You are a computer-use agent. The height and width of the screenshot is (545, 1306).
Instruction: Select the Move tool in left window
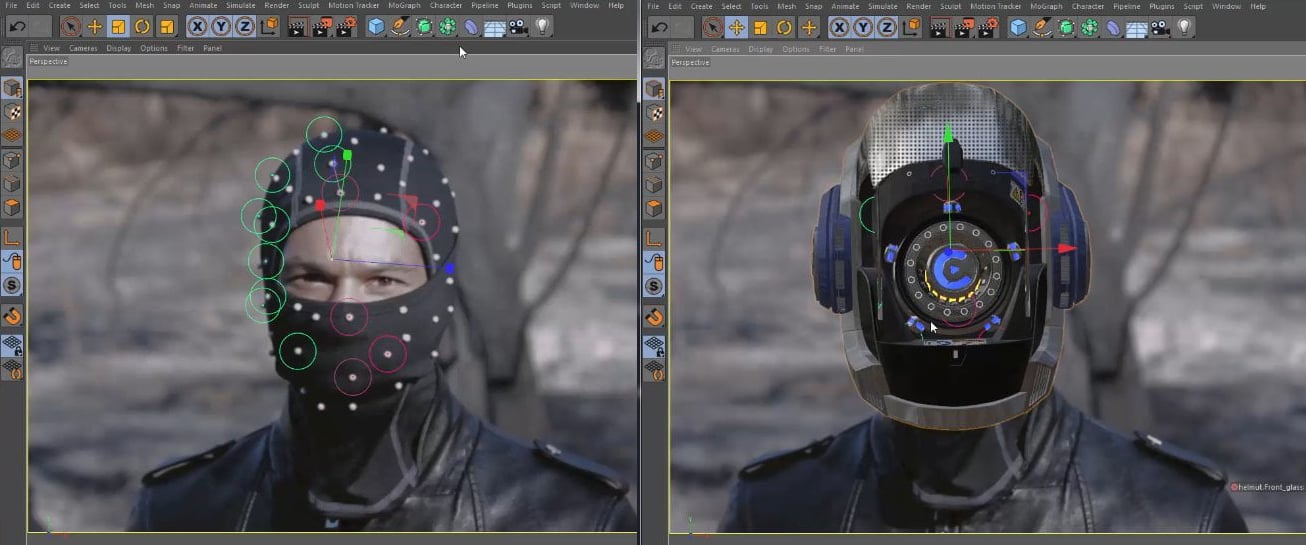(x=95, y=27)
